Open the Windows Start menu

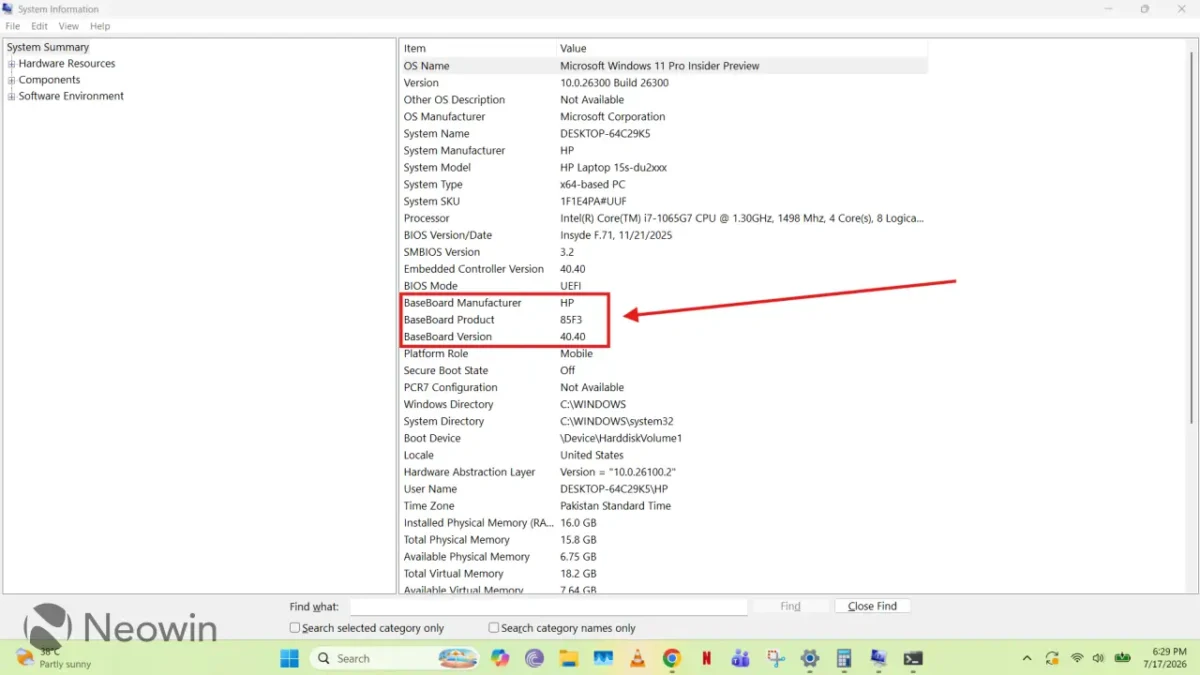[289, 658]
